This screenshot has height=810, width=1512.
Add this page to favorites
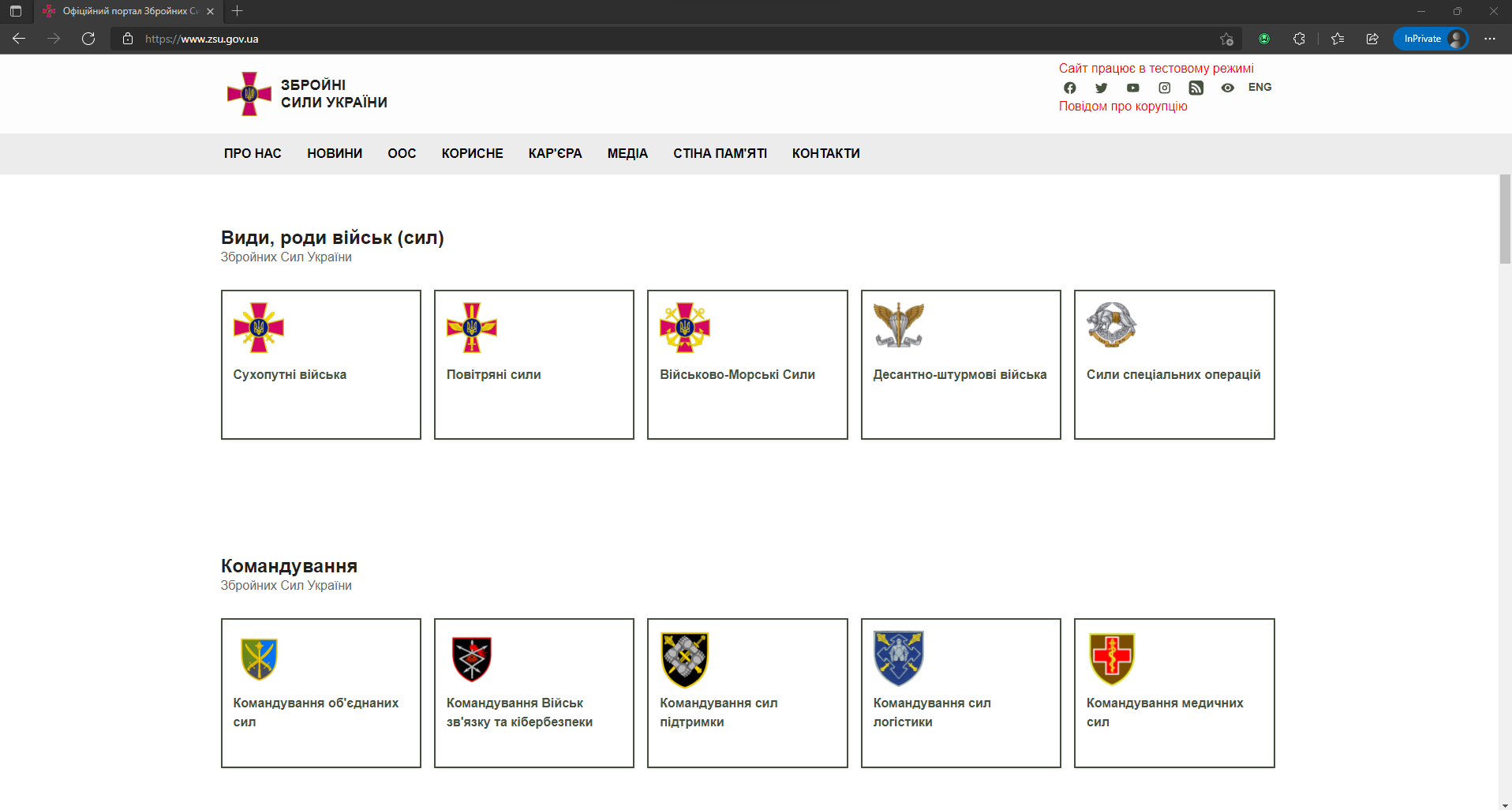(1226, 39)
